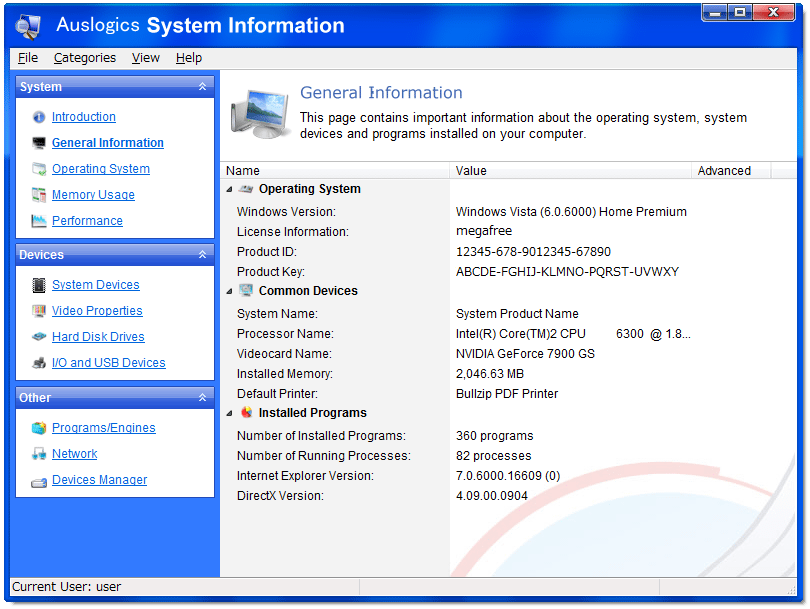Select the Product ID row
The width and height of the screenshot is (810, 609).
(x=509, y=252)
